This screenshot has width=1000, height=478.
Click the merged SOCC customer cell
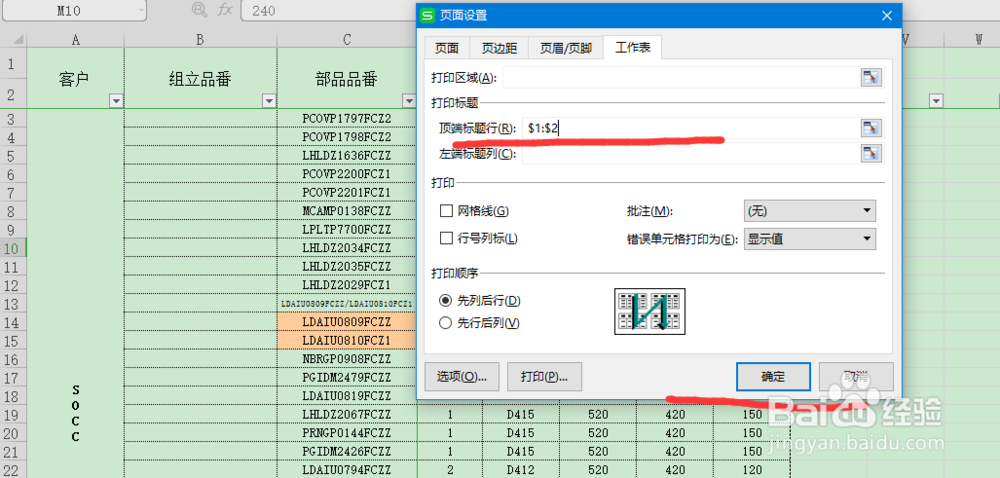tap(75, 294)
